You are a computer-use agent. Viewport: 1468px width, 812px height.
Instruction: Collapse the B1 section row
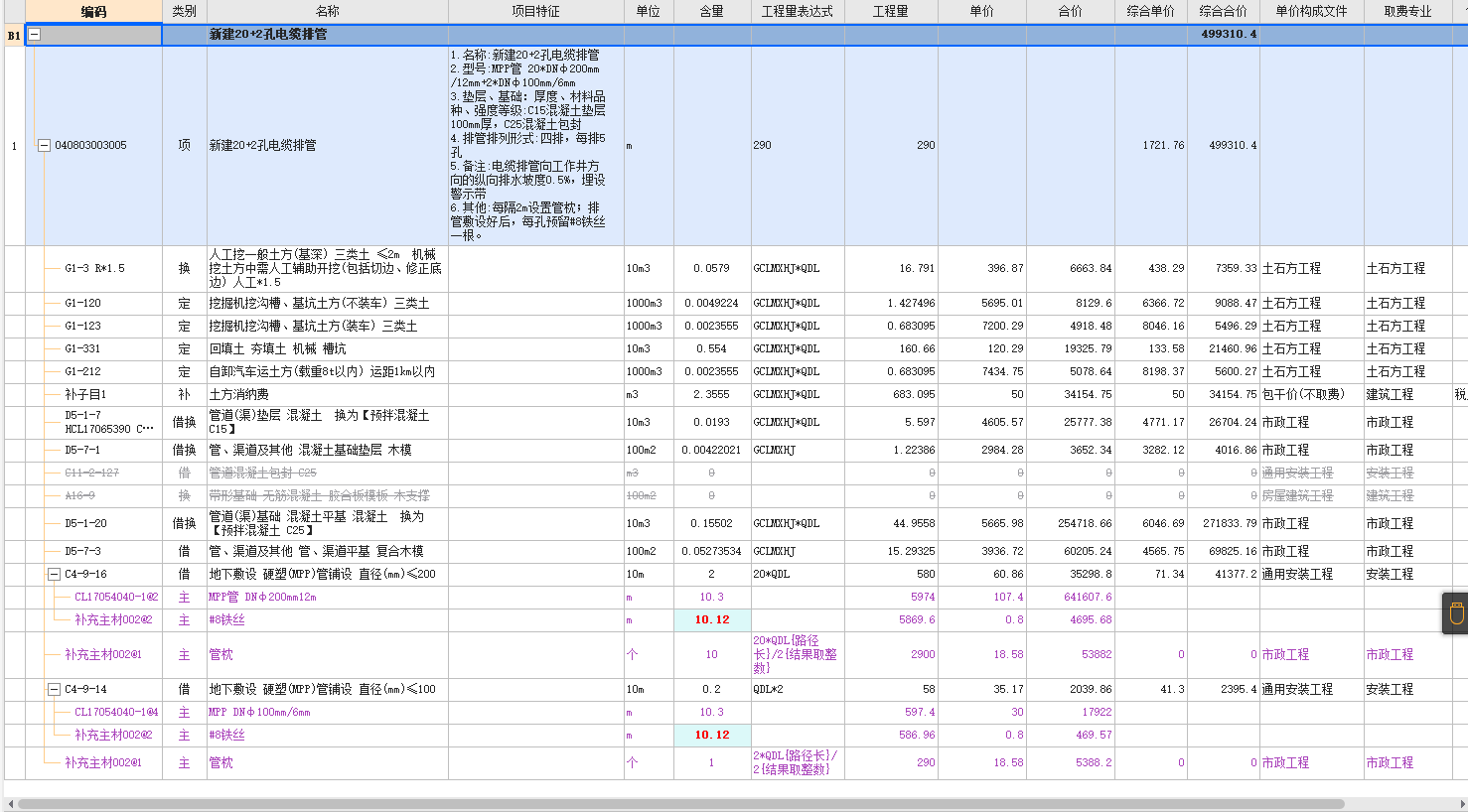pyautogui.click(x=35, y=35)
